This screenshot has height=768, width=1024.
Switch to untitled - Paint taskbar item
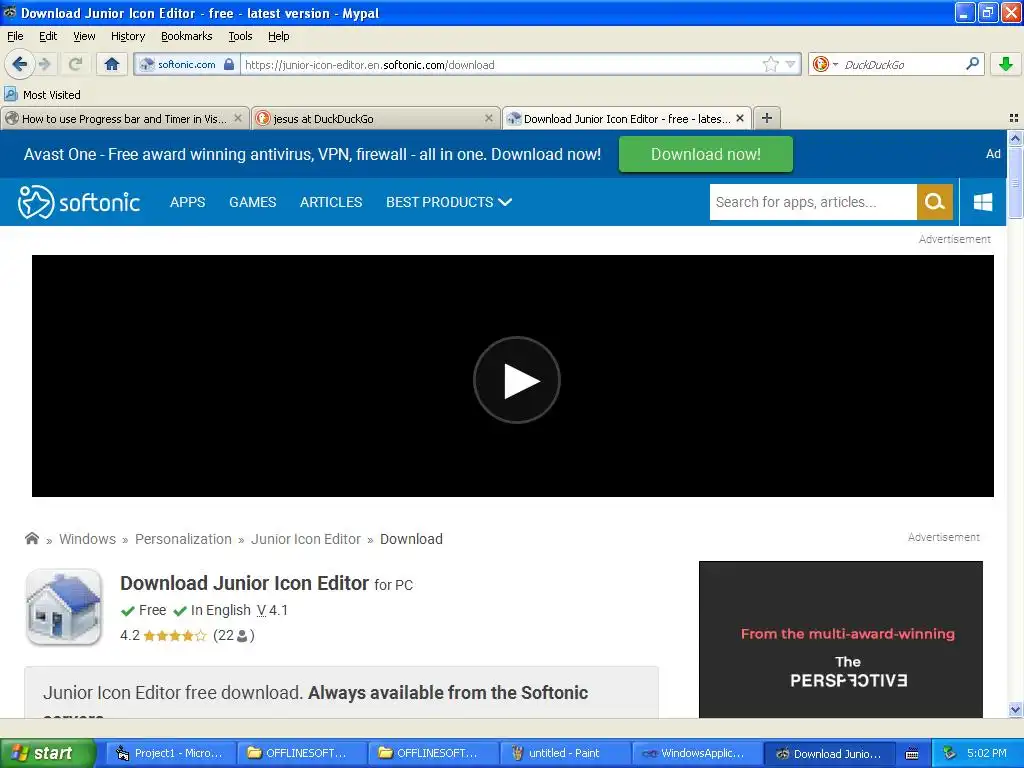point(564,753)
